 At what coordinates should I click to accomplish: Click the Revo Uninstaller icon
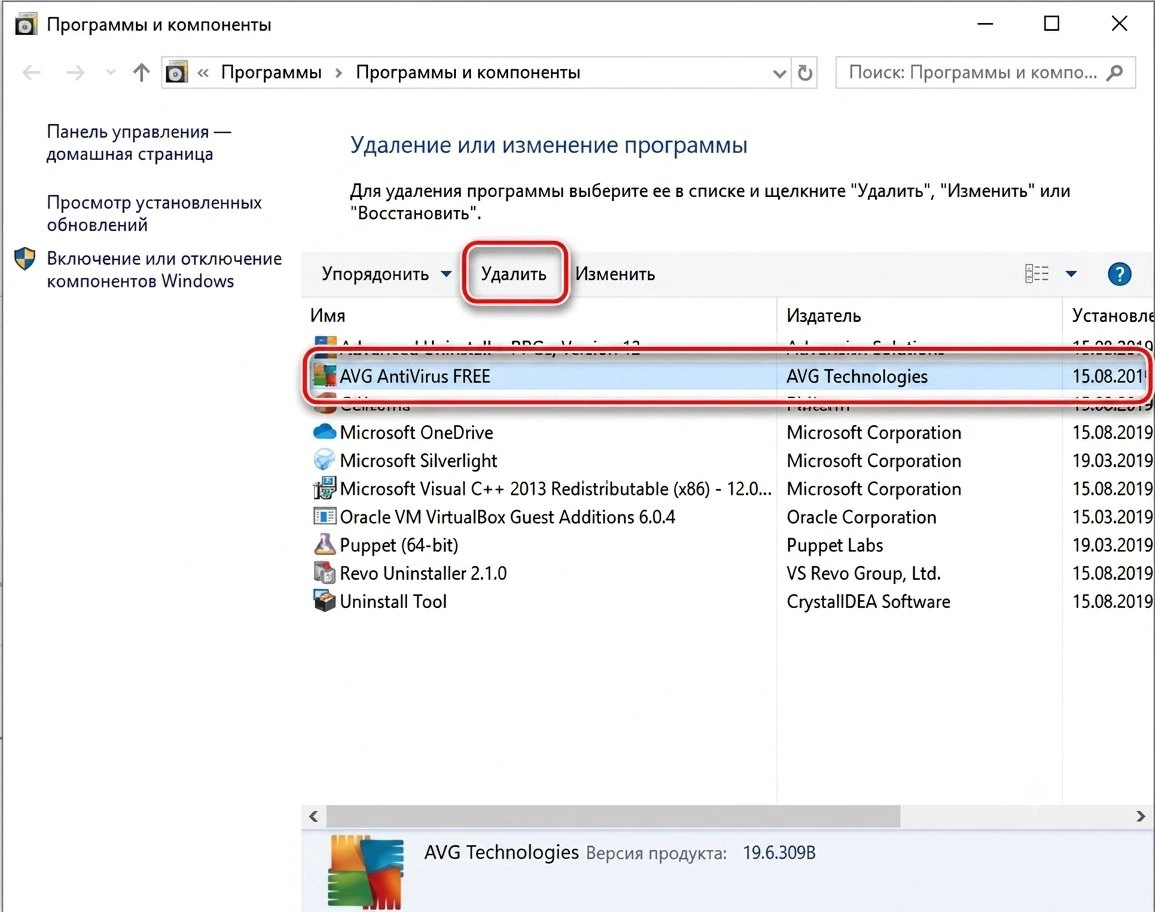(x=325, y=572)
